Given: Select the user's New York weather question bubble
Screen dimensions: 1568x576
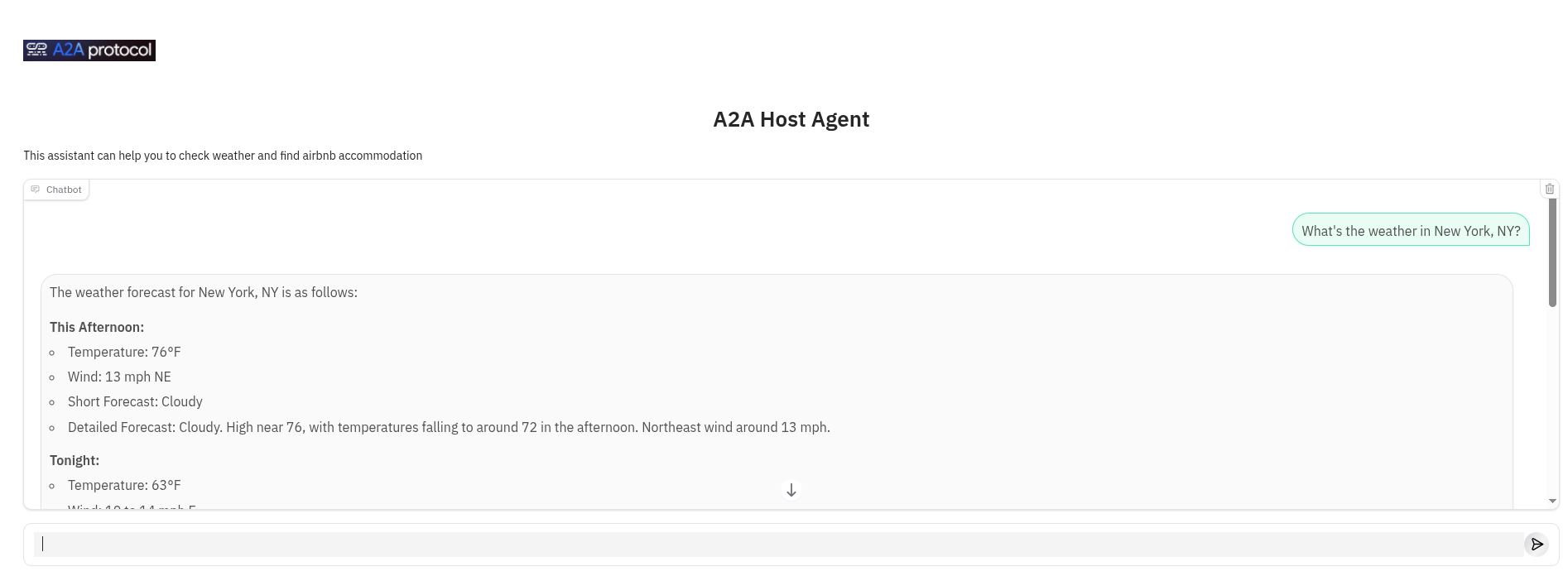Looking at the screenshot, I should [x=1411, y=231].
